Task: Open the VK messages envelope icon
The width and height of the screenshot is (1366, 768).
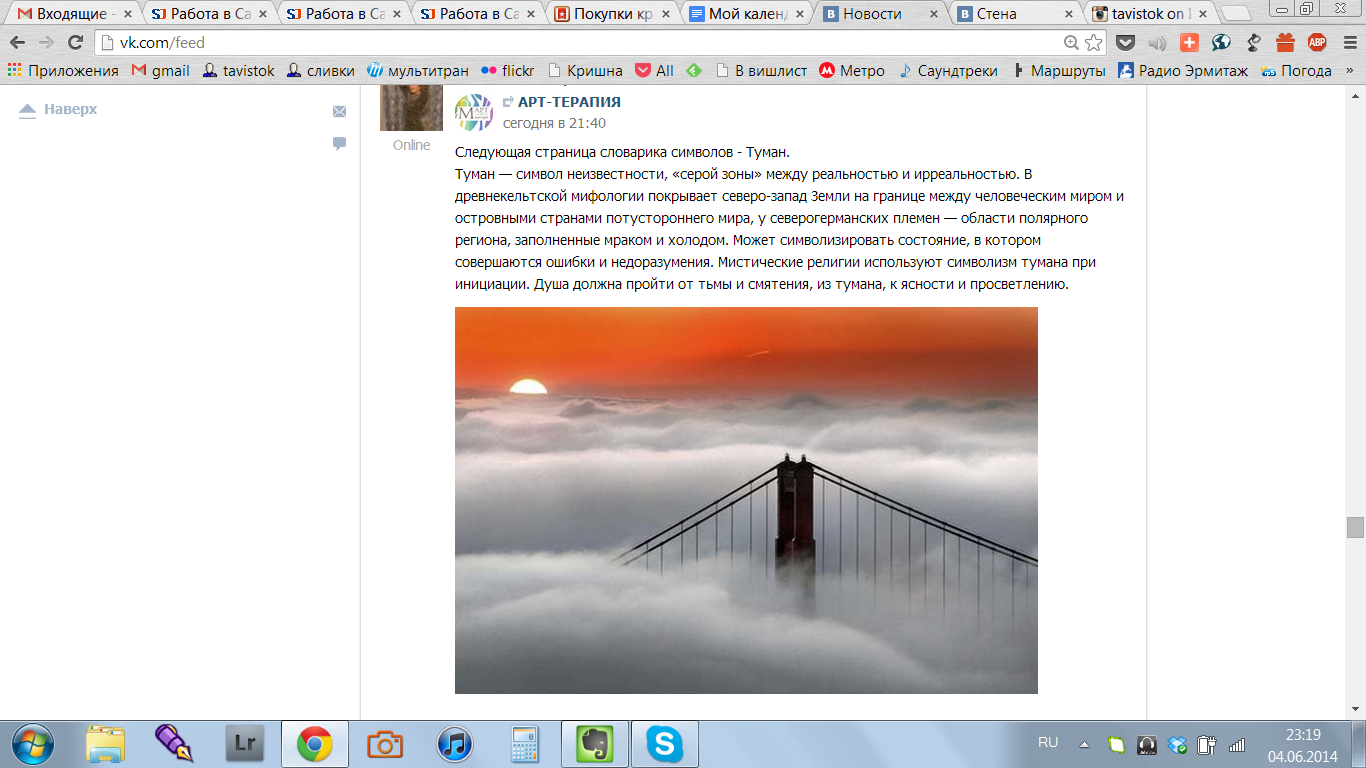Action: click(340, 112)
